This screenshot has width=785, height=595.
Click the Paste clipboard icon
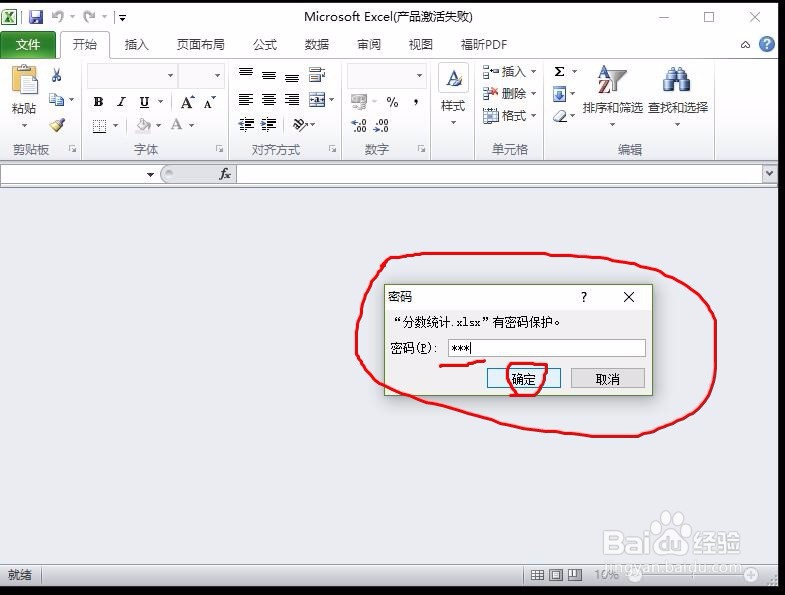[x=24, y=80]
